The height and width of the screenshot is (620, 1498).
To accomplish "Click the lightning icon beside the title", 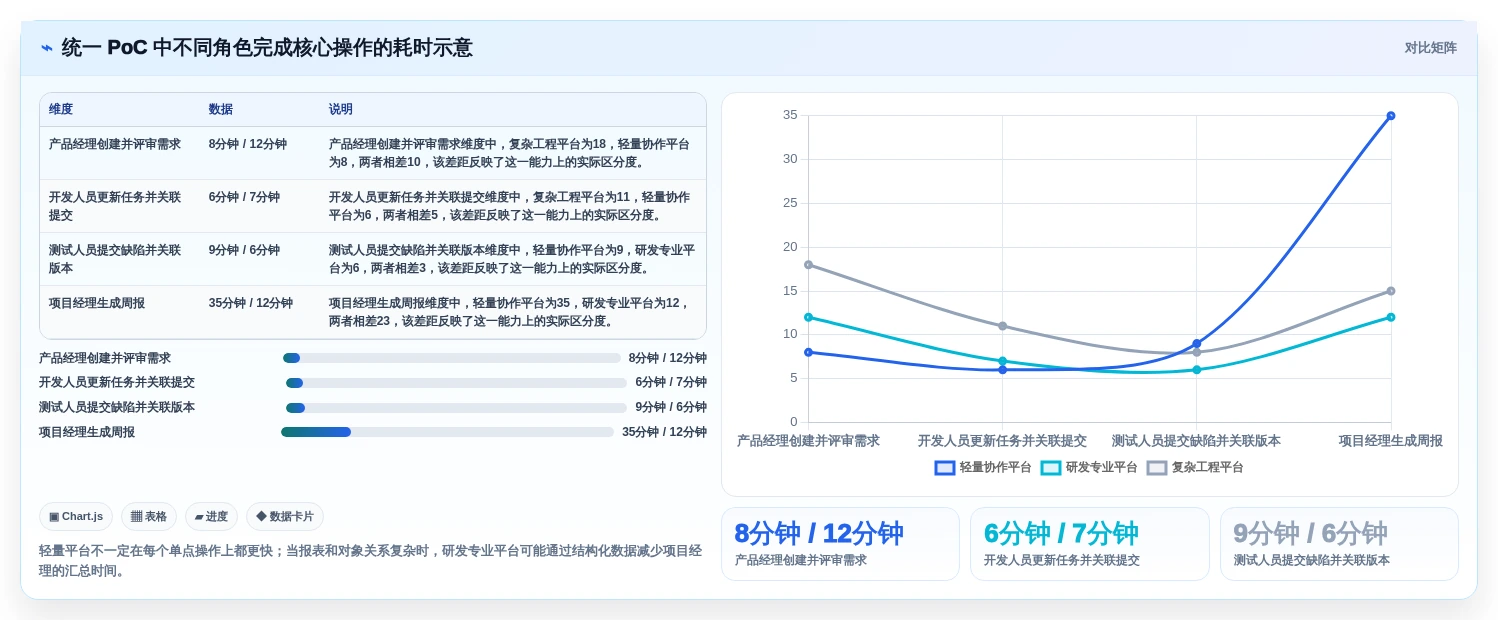I will (x=47, y=48).
